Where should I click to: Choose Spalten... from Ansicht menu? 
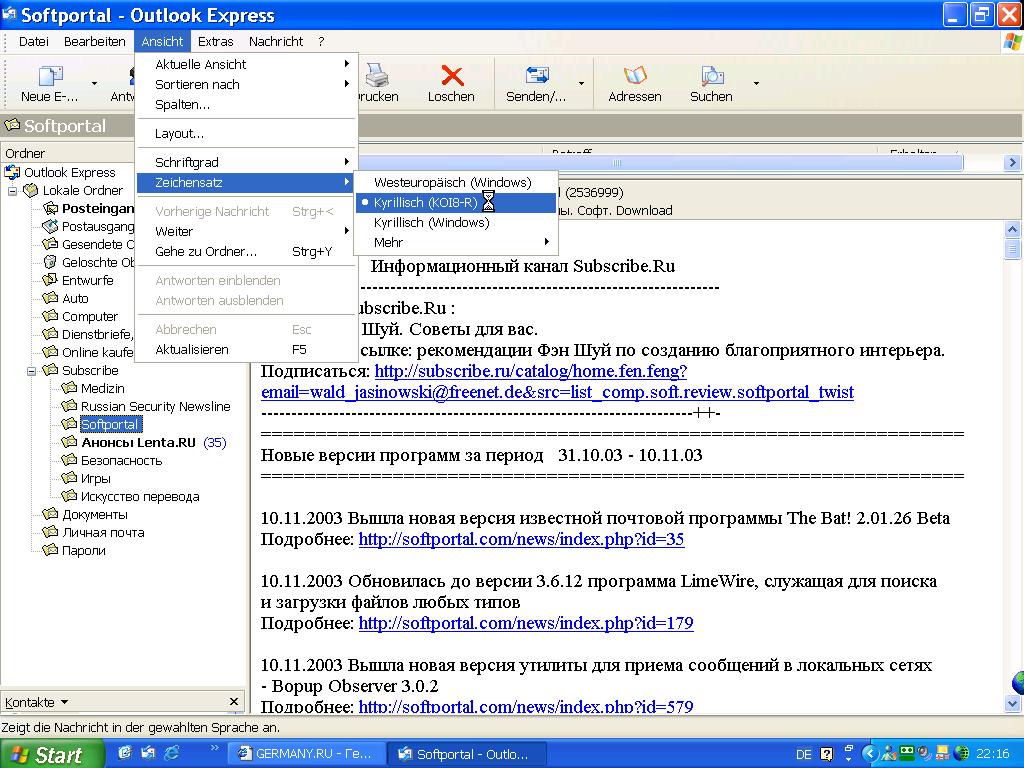[x=247, y=104]
